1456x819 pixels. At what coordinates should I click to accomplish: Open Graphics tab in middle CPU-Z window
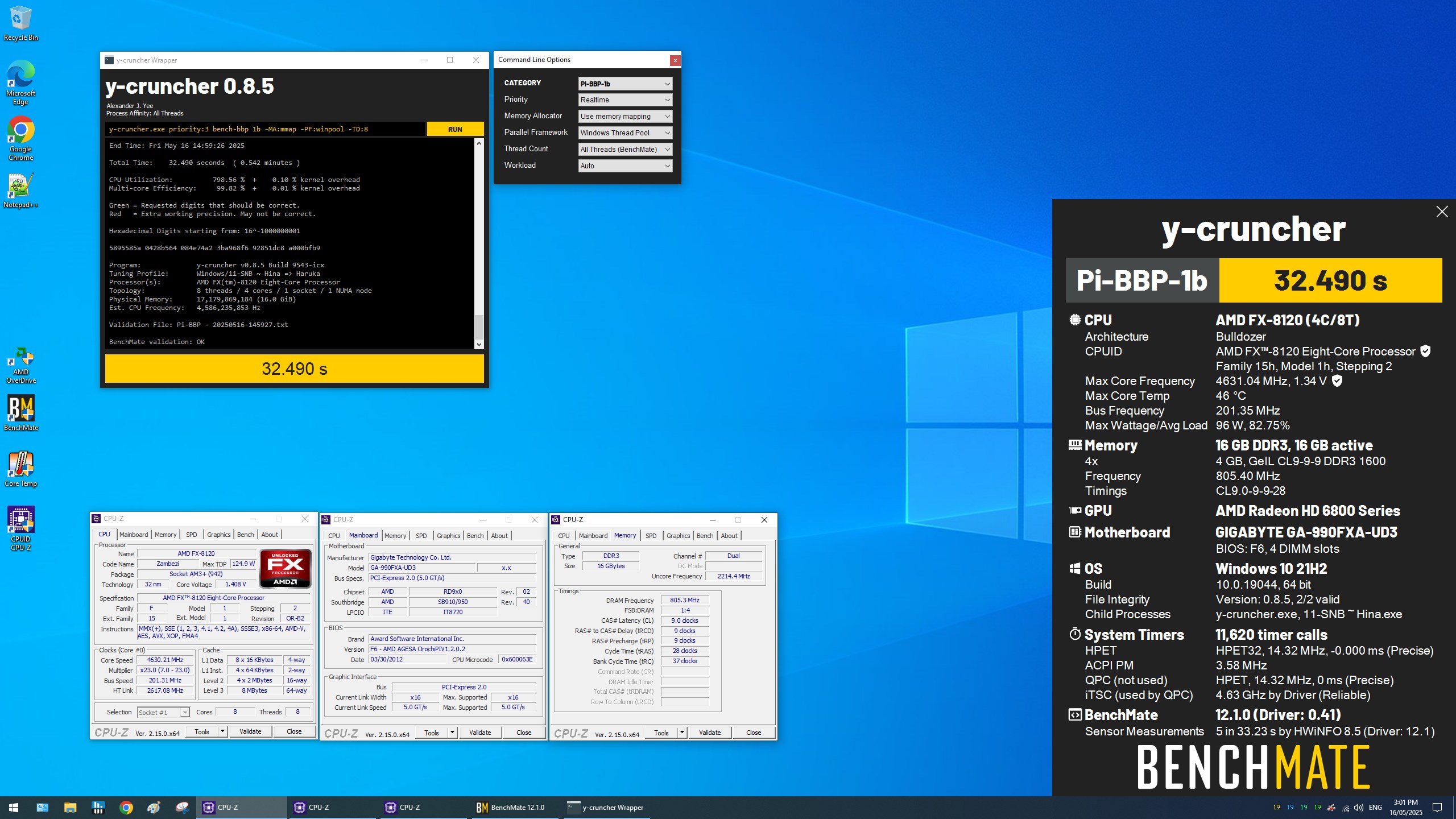pos(448,536)
